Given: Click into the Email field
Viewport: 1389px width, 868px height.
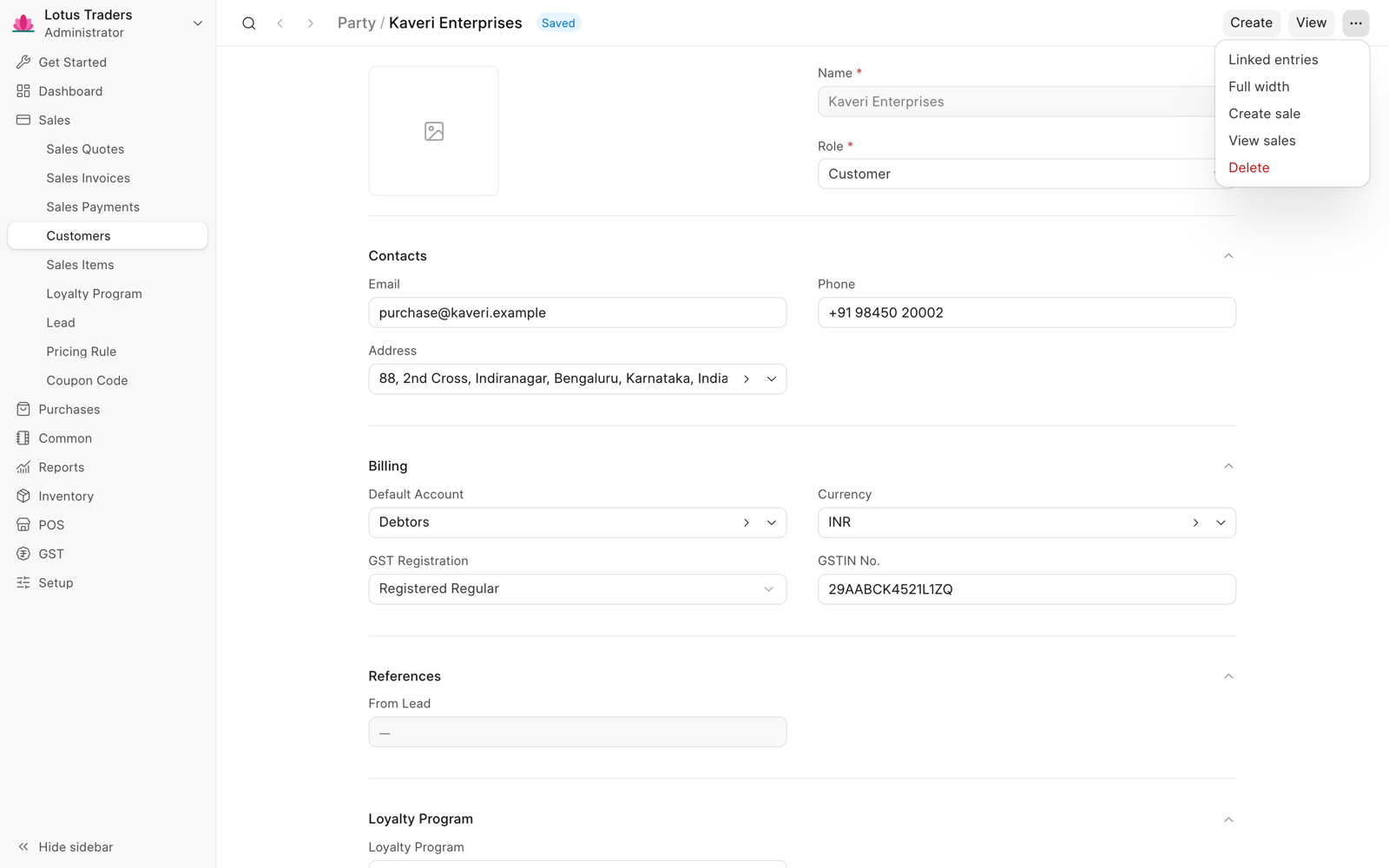Looking at the screenshot, I should click(x=577, y=312).
